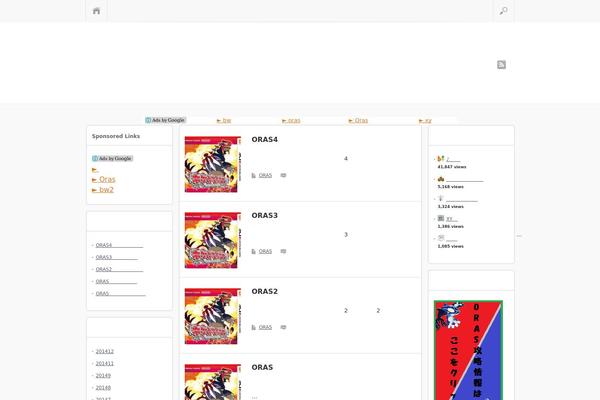Screen dimensions: 600x400
Task: Open the capitalized 'Oras' top ad link
Action: 358,121
